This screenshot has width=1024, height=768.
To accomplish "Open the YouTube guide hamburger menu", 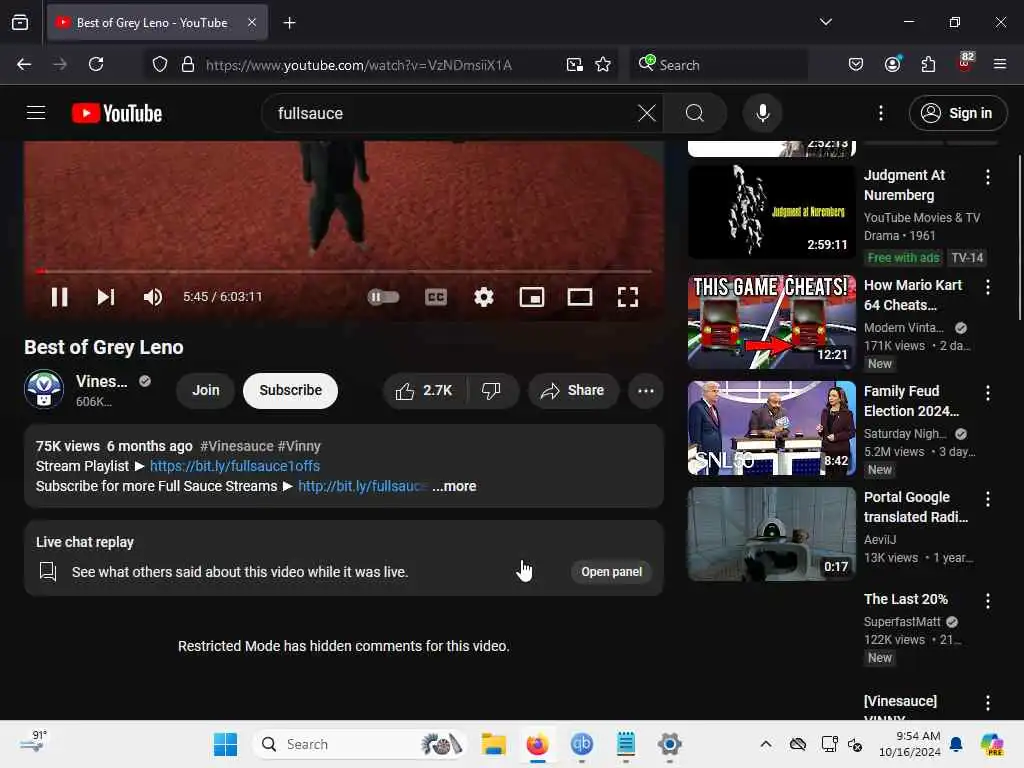I will click(x=36, y=113).
